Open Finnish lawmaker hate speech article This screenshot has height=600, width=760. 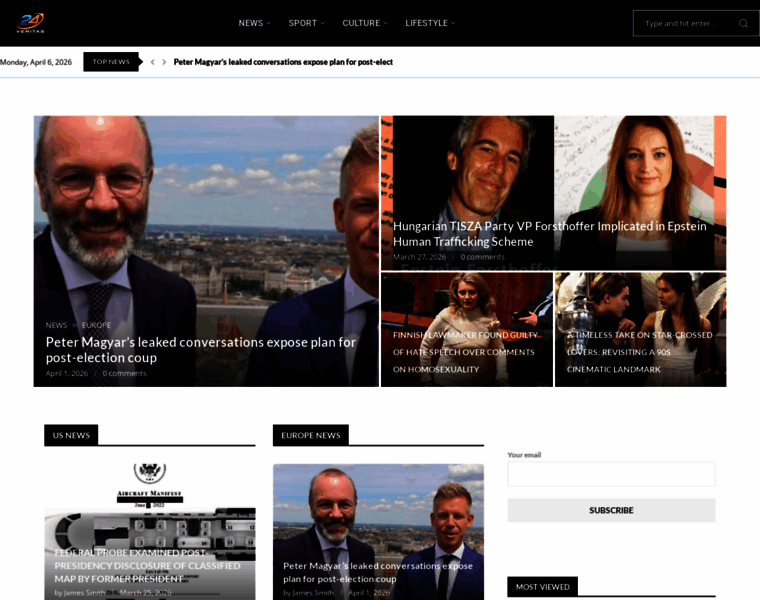pyautogui.click(x=465, y=352)
